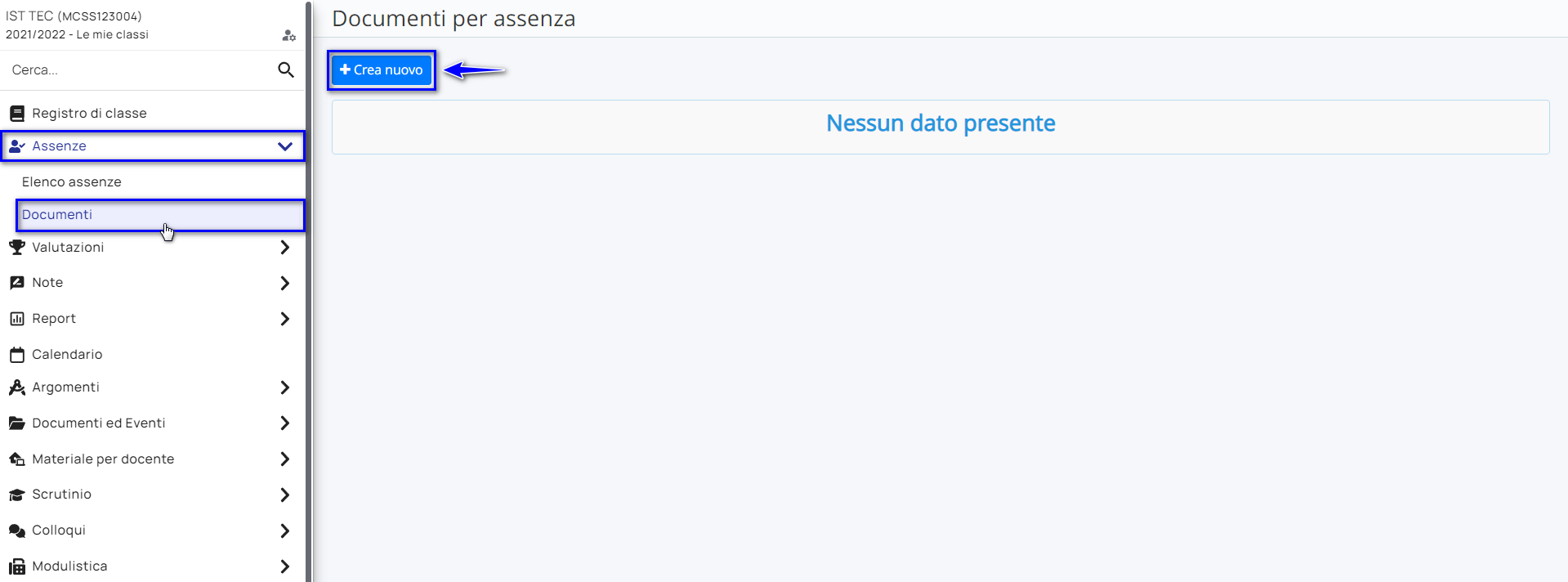This screenshot has width=1568, height=582.
Task: Click the sidebar vertical scrollbar
Action: (309, 291)
